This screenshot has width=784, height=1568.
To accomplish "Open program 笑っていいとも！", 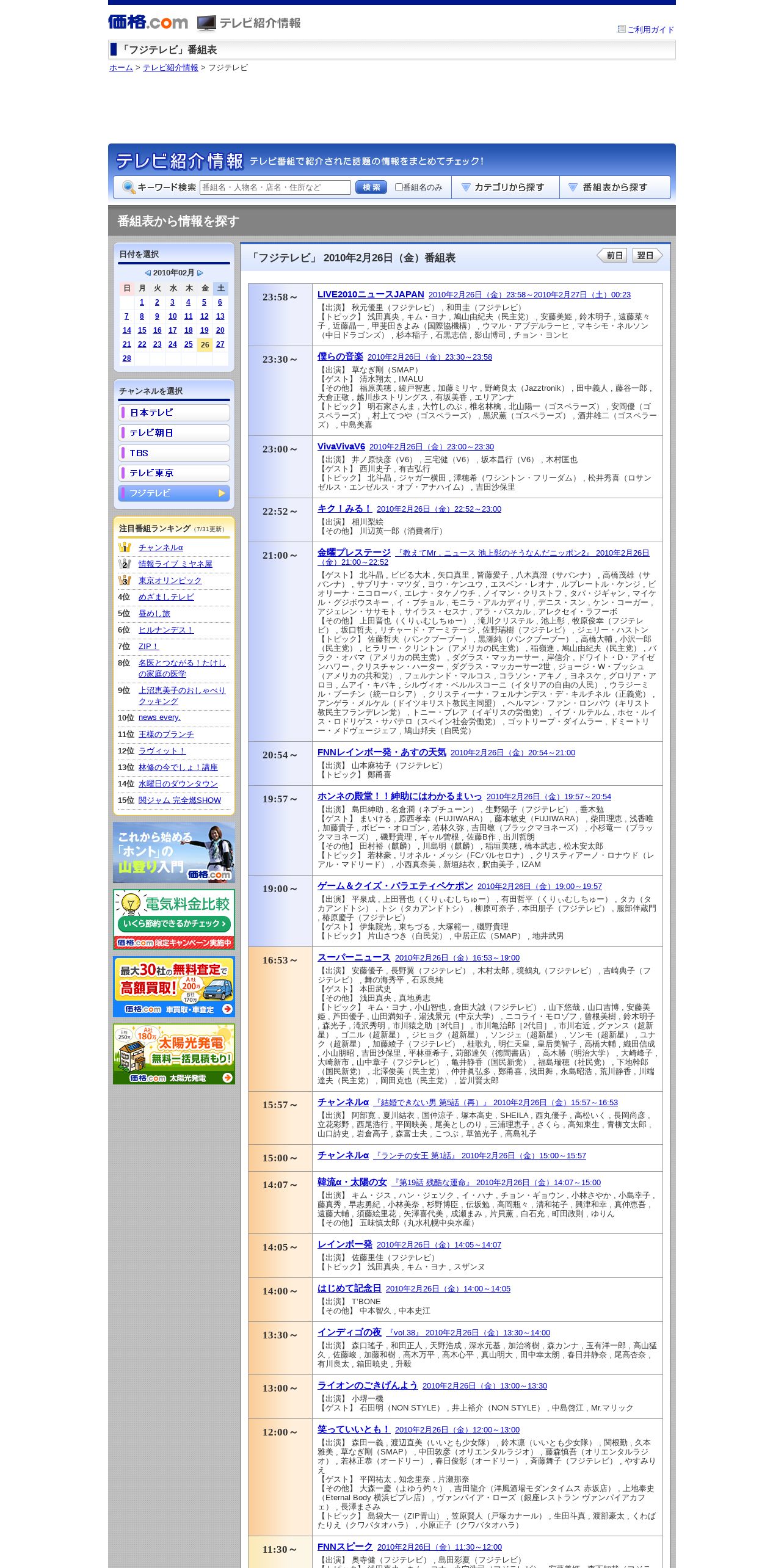I will click(354, 1429).
